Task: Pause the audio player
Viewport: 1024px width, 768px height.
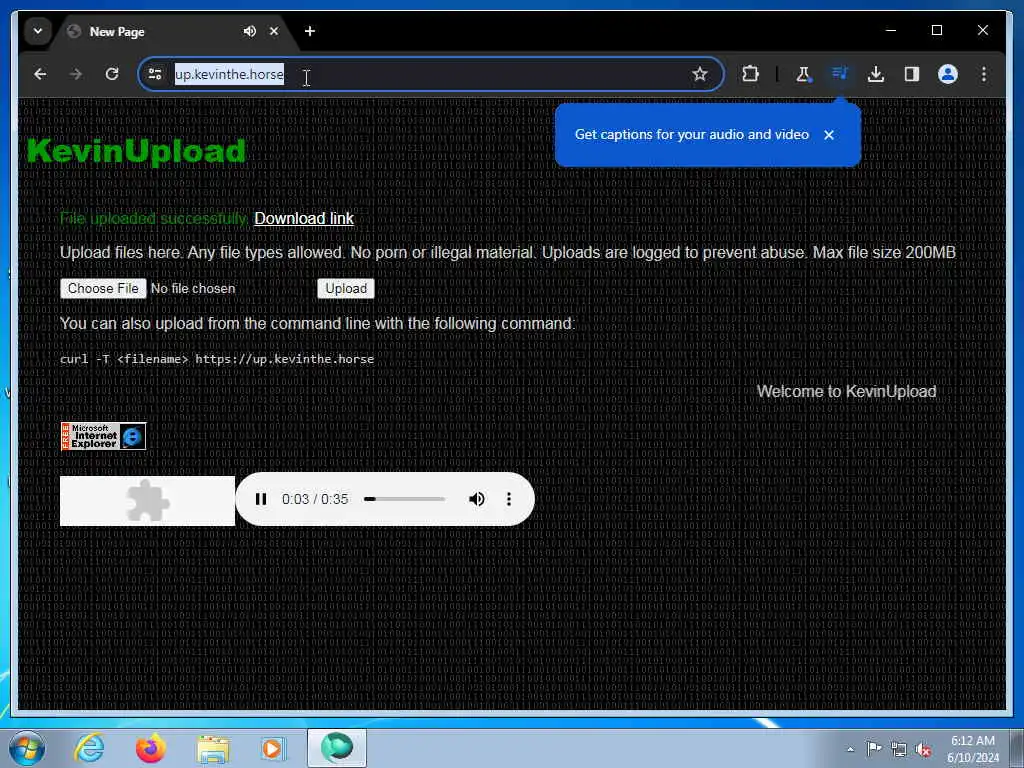Action: click(261, 499)
